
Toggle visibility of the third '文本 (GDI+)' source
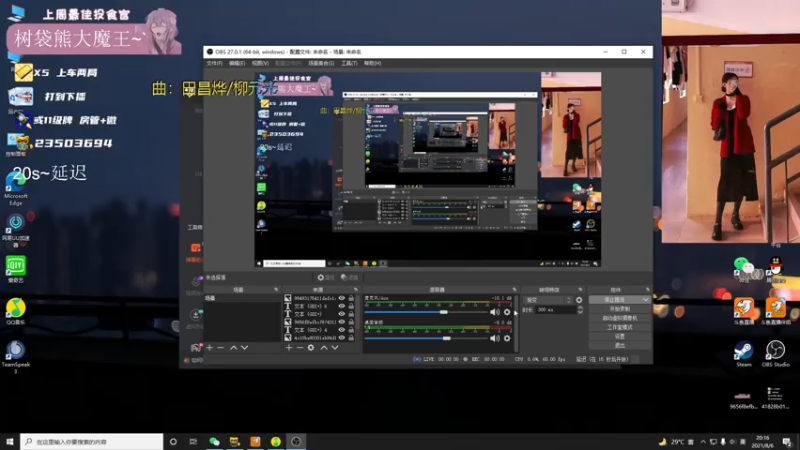coord(342,314)
